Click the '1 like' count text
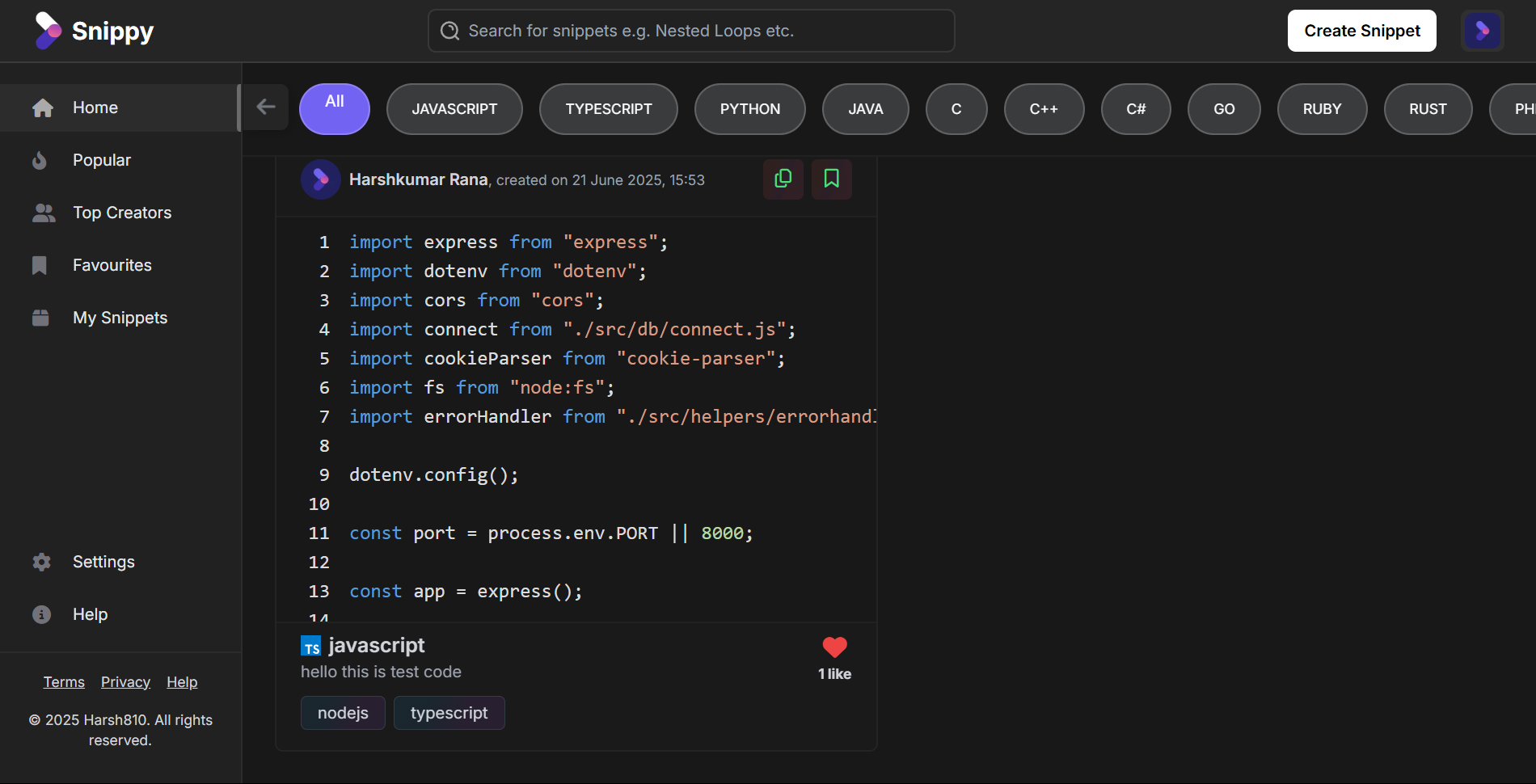The width and height of the screenshot is (1536, 784). pos(834,674)
